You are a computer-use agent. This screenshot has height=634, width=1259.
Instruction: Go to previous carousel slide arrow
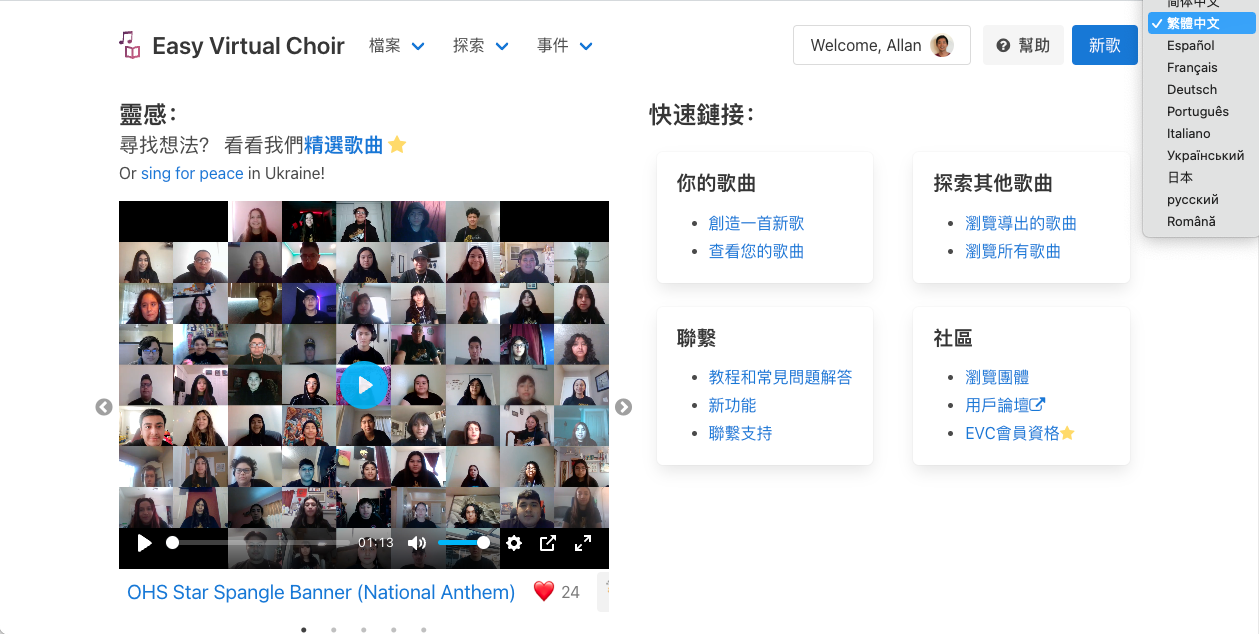tap(104, 407)
